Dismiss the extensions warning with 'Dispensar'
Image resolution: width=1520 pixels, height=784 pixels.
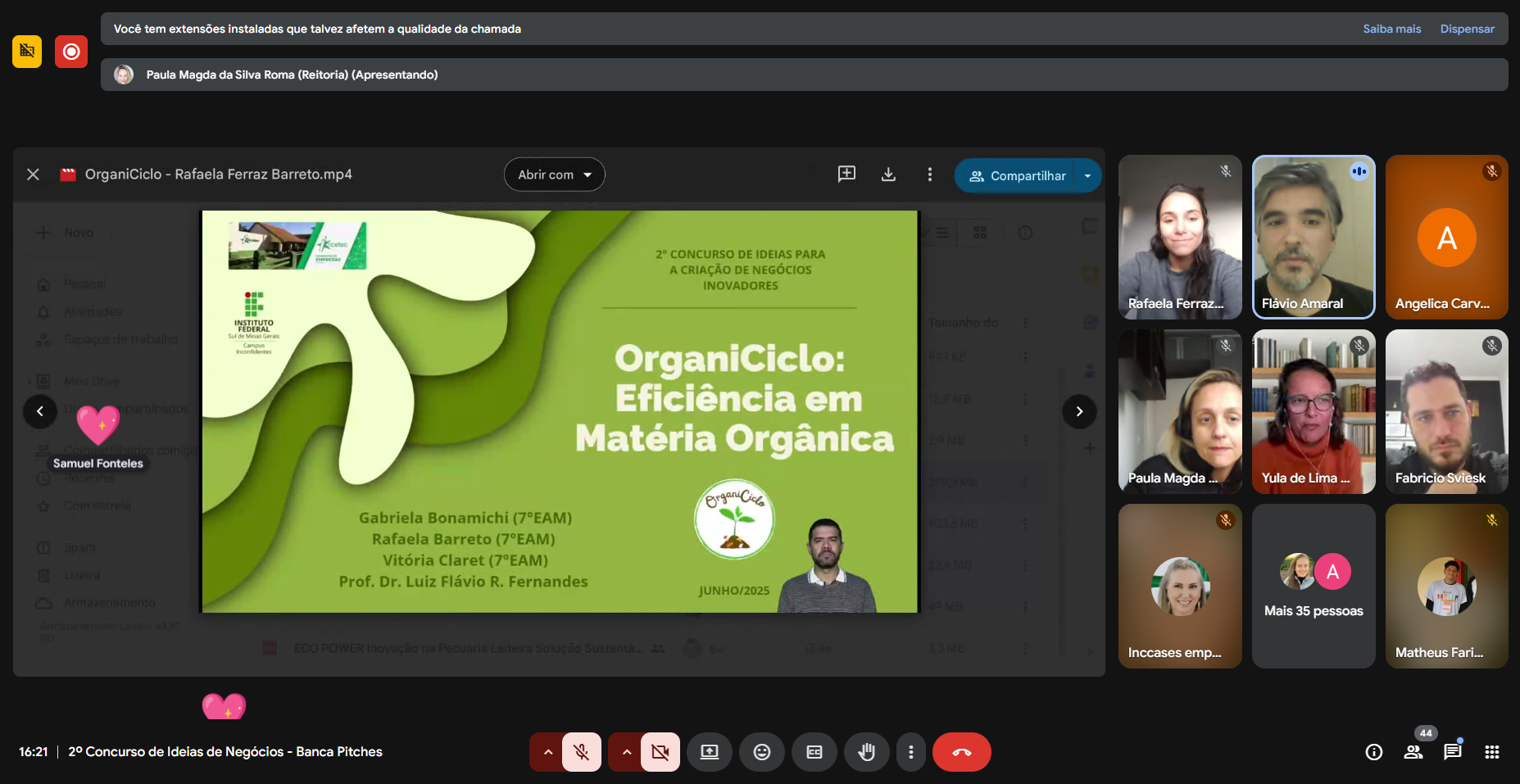tap(1467, 29)
